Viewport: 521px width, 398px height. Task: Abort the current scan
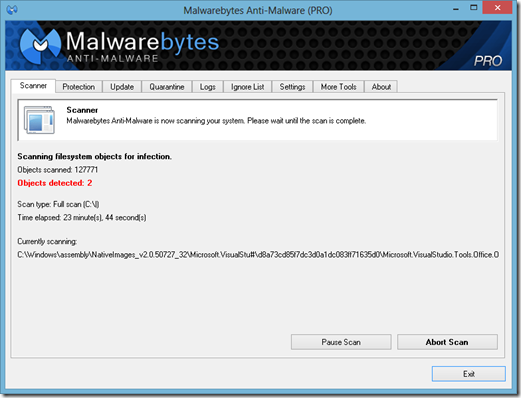pyautogui.click(x=447, y=342)
